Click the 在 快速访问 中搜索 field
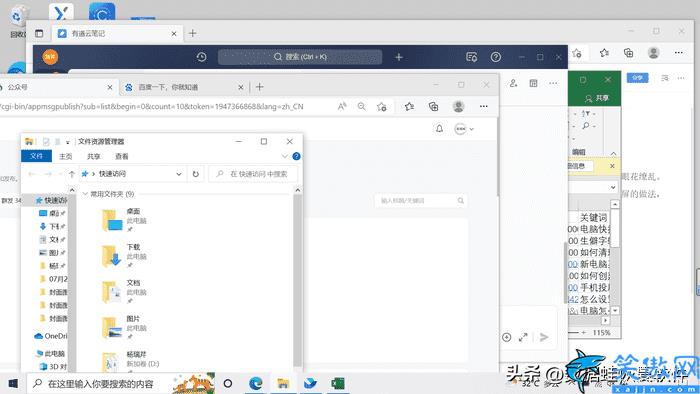This screenshot has width=700, height=394. [254, 174]
